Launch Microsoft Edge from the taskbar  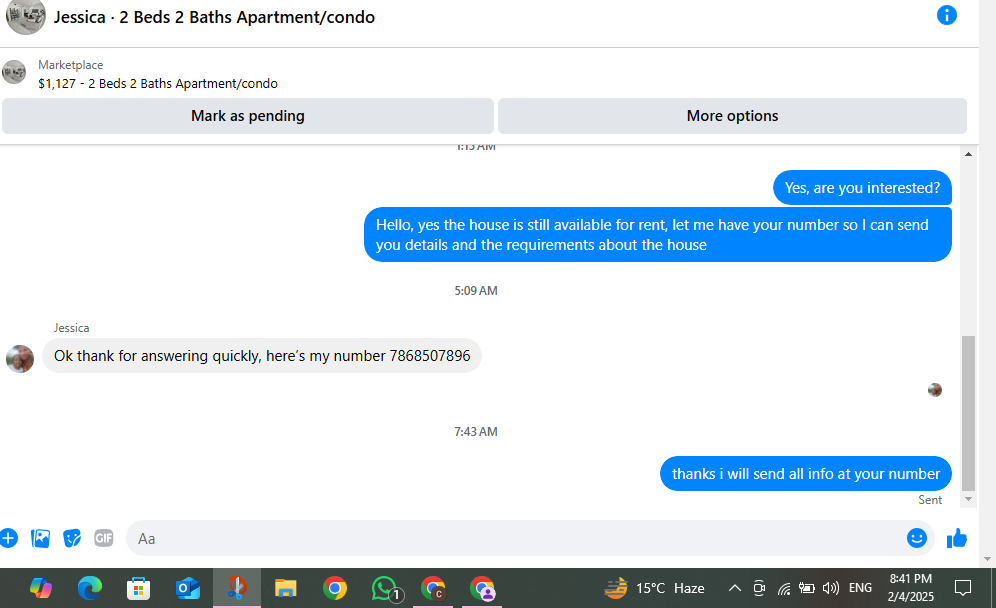pyautogui.click(x=90, y=588)
